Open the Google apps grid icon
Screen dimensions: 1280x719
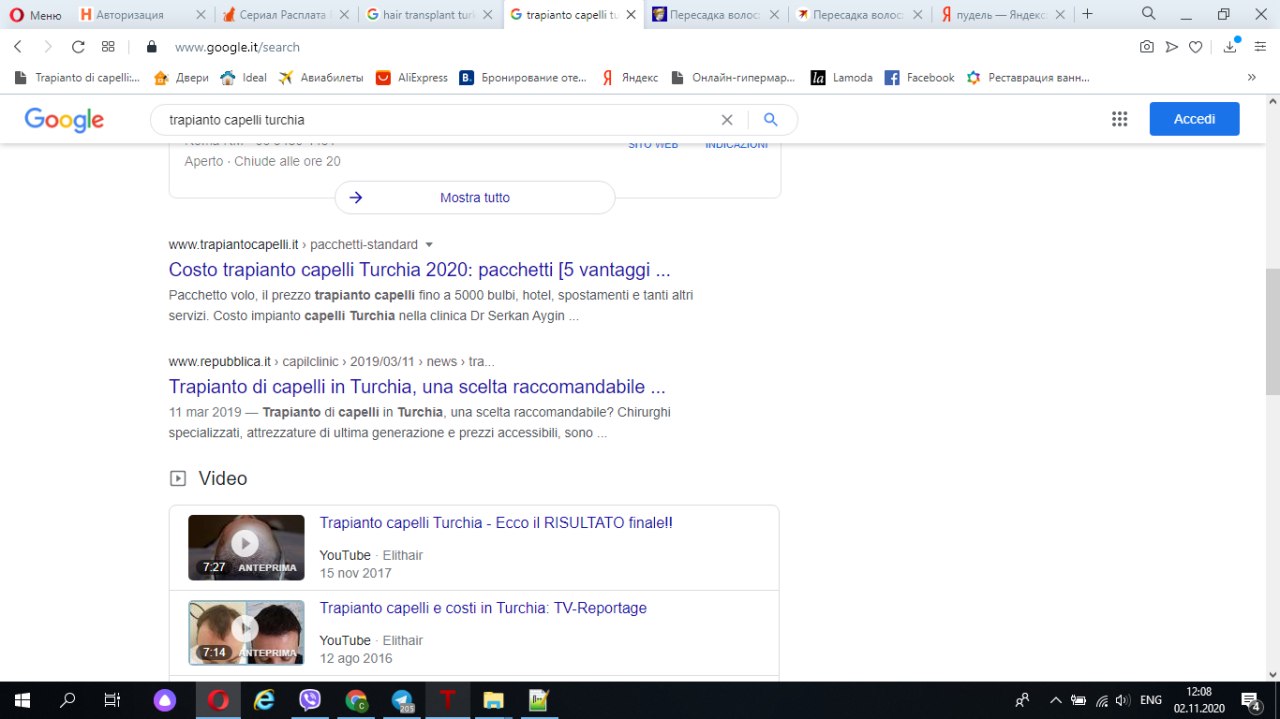[x=1120, y=119]
